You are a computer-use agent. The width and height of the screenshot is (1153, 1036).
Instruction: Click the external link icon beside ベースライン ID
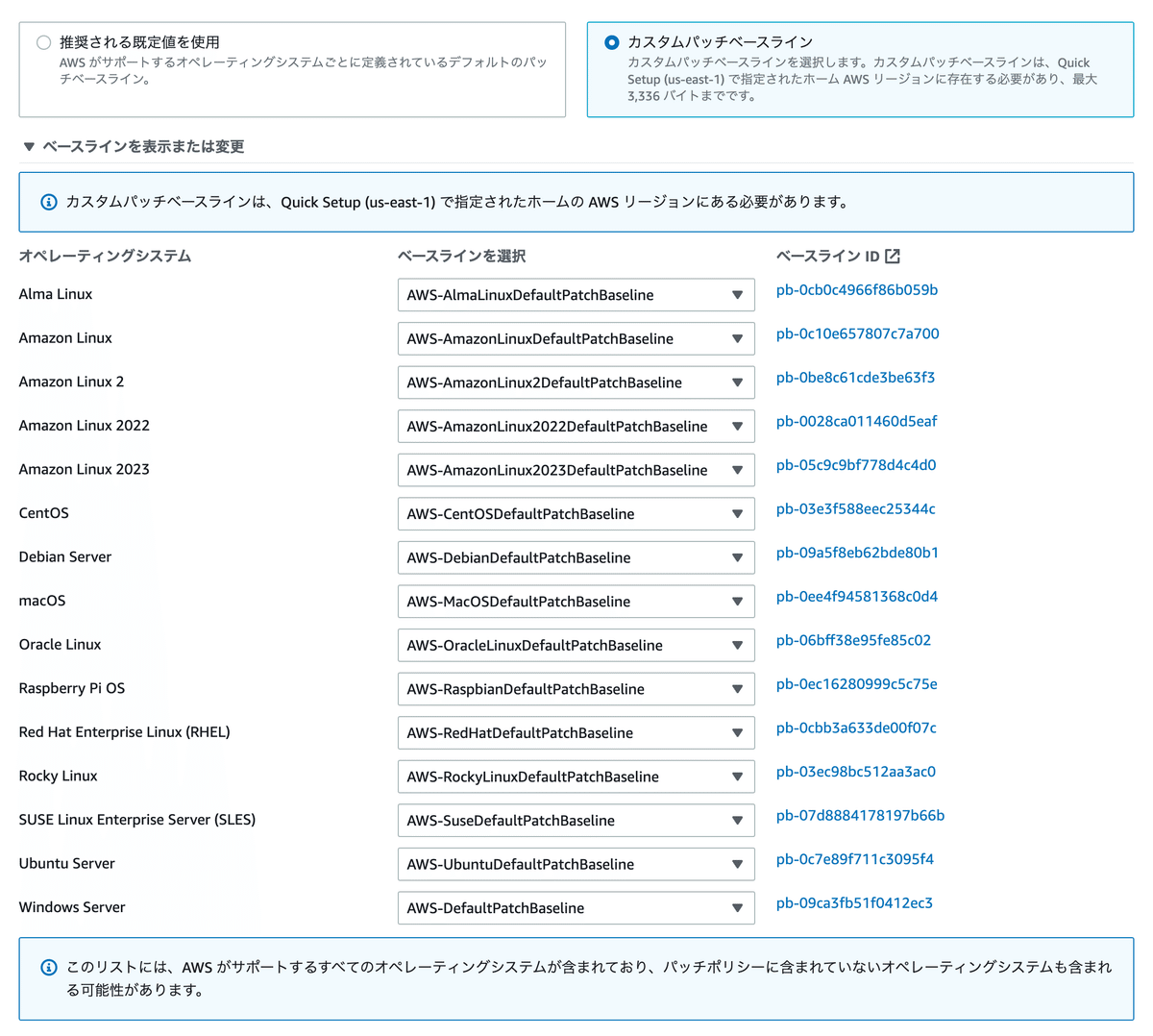893,256
